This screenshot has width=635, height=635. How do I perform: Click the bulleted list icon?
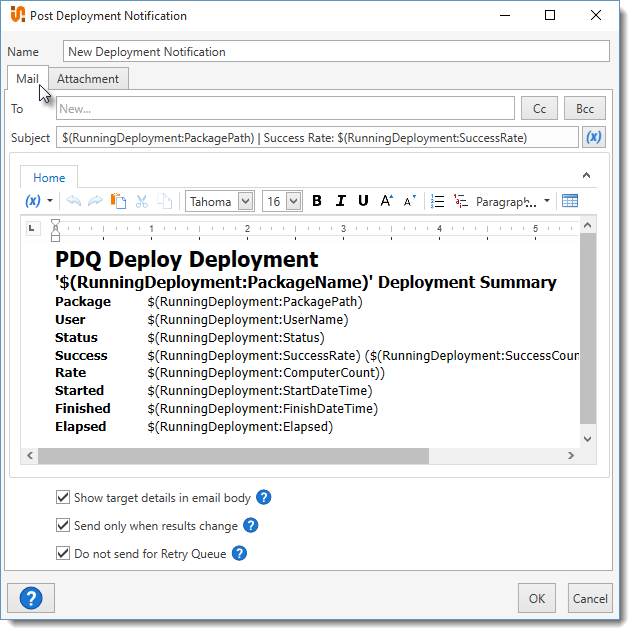(437, 201)
